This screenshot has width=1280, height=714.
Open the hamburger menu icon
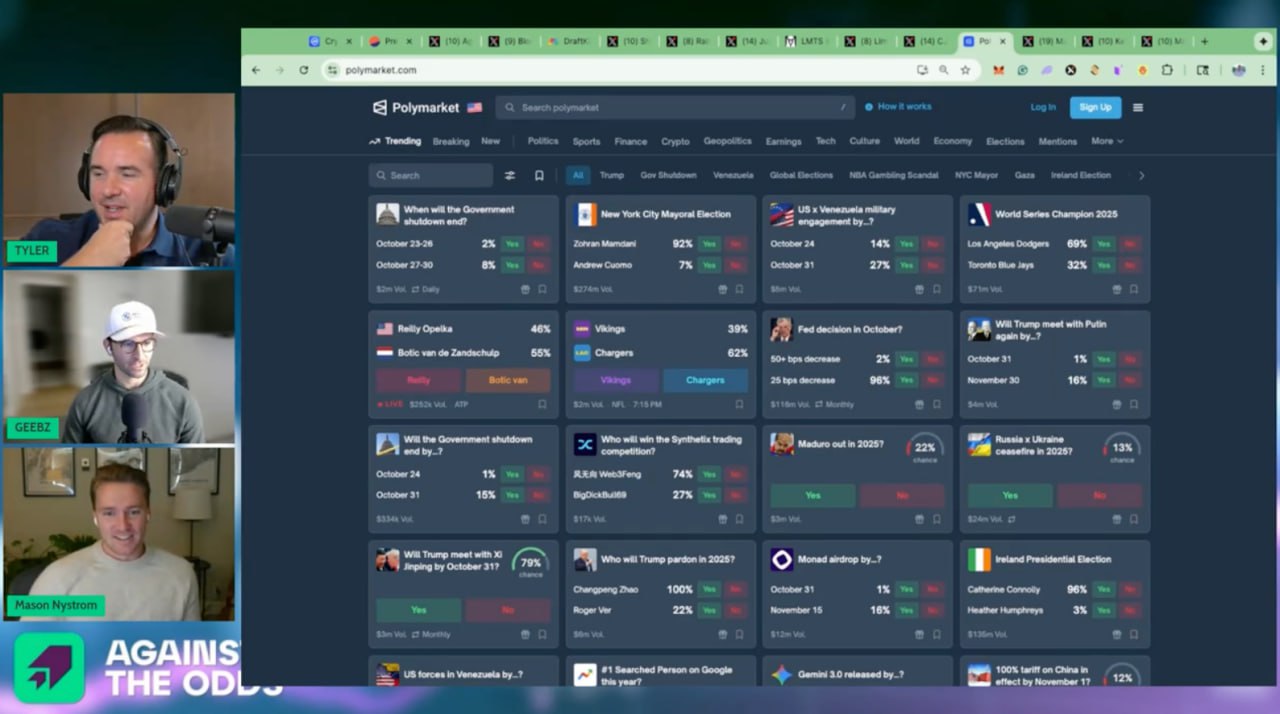coord(1137,107)
